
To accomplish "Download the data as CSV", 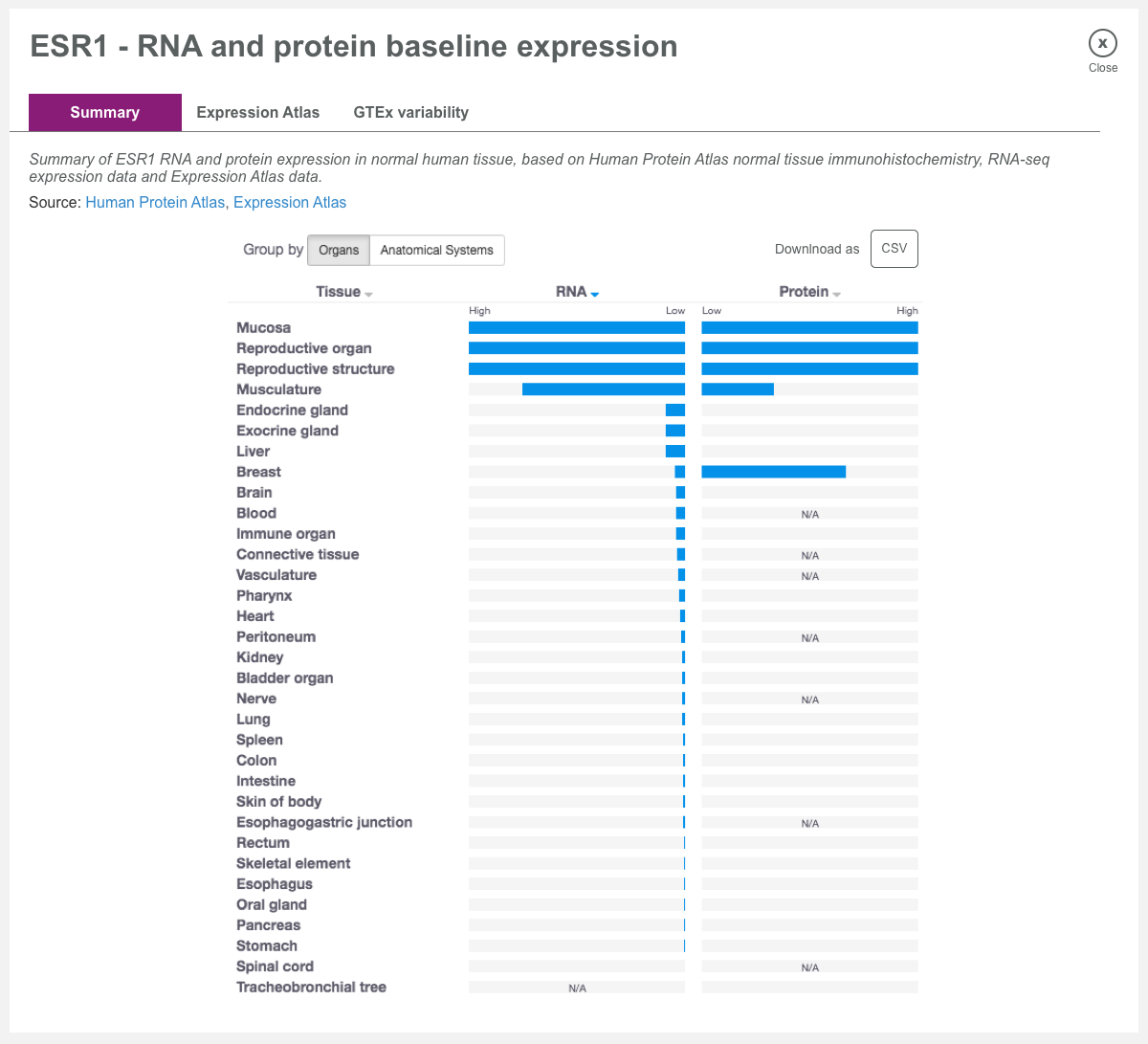I will (x=894, y=249).
